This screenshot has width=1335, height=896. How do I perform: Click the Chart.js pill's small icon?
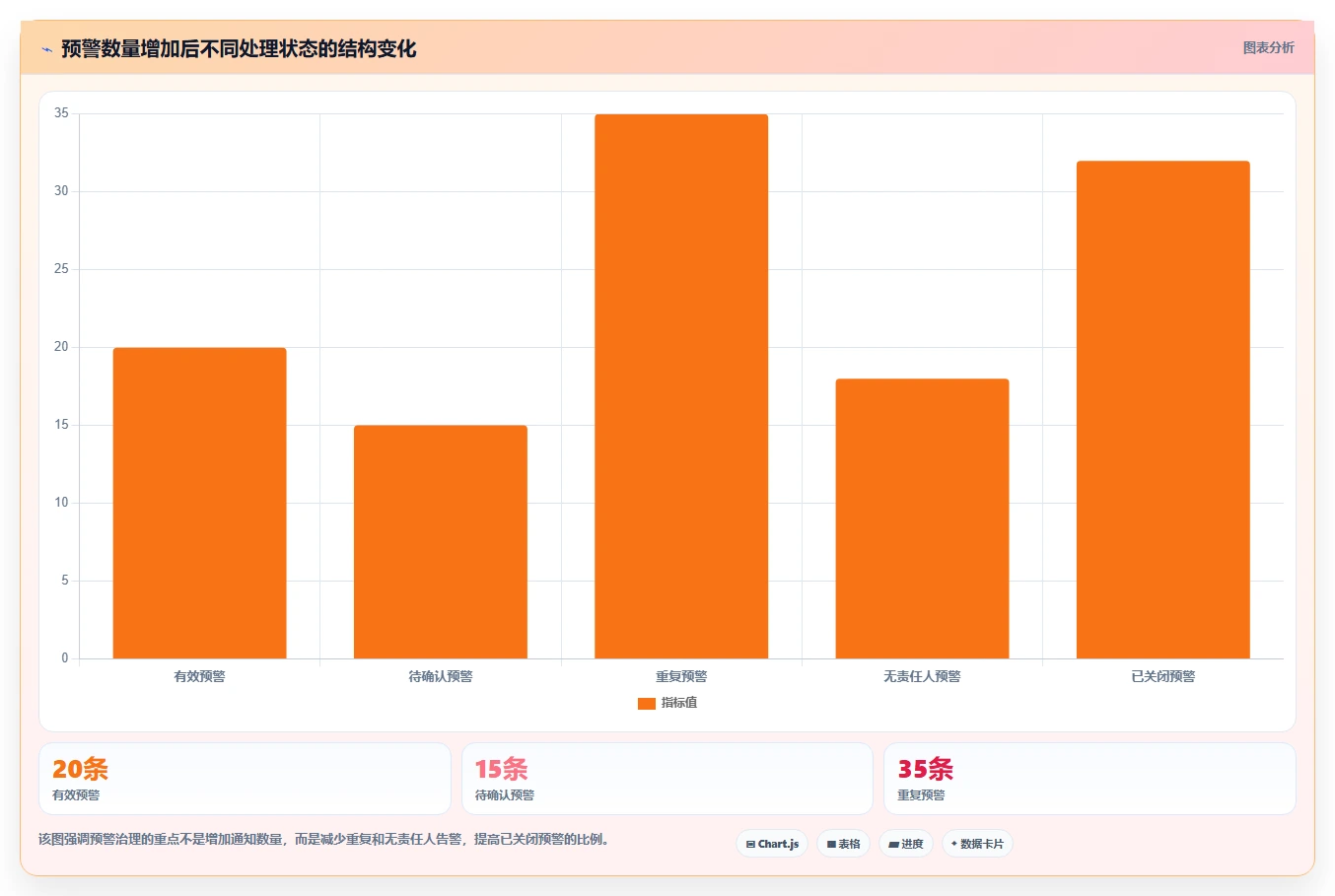[x=750, y=845]
